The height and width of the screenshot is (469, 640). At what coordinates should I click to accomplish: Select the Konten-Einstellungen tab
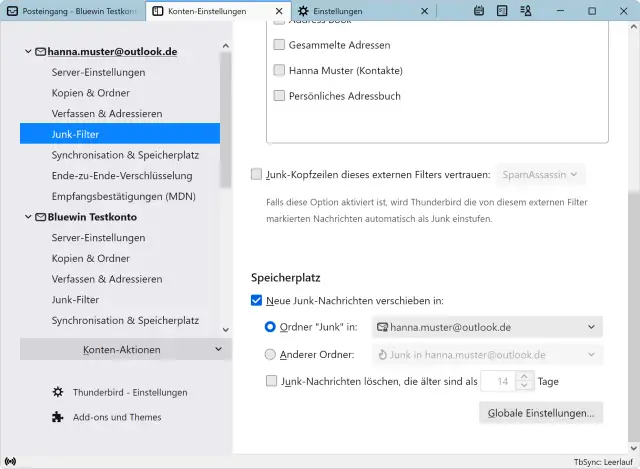tap(218, 11)
